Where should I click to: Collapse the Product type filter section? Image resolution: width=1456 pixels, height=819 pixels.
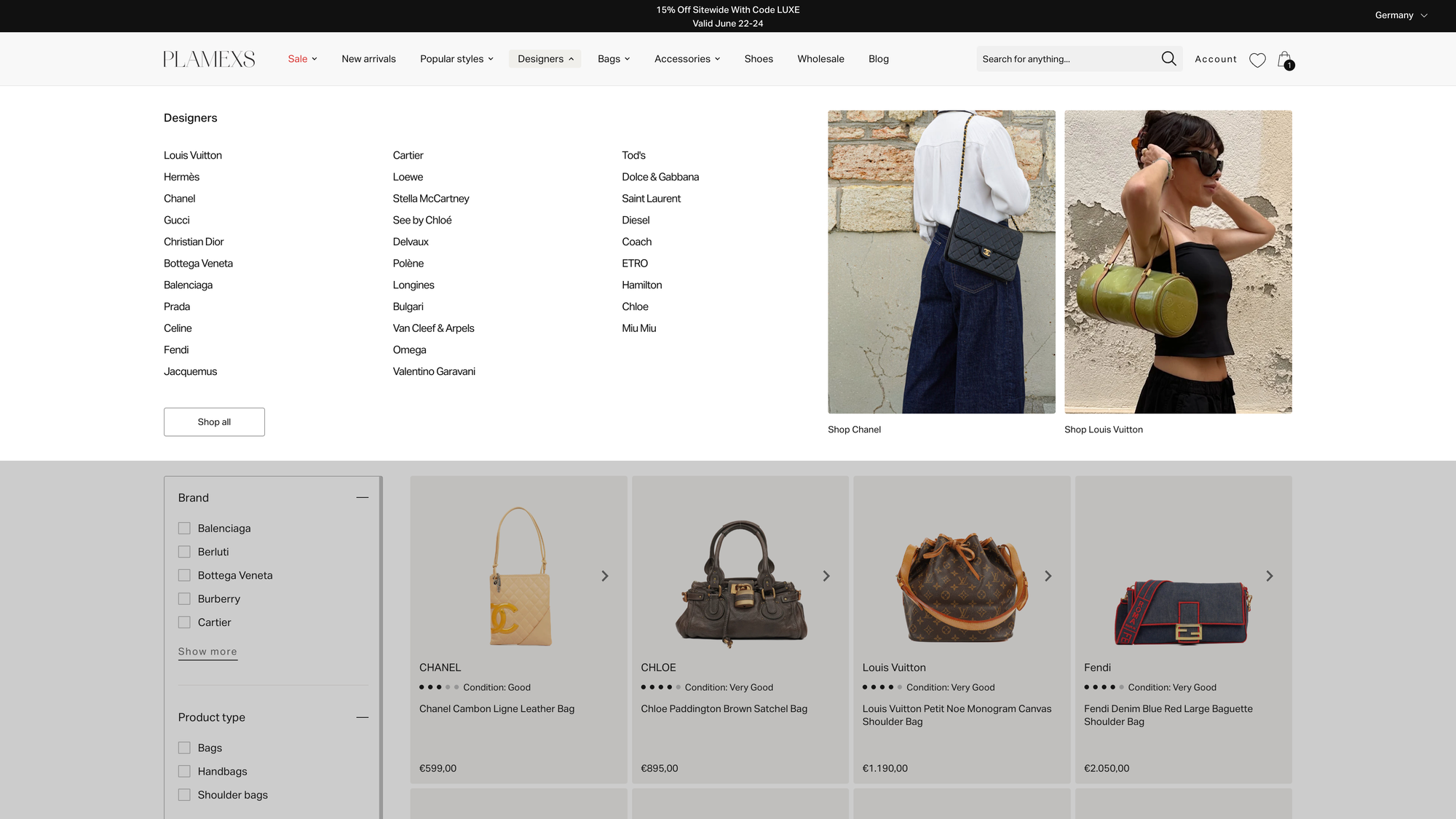coord(363,718)
